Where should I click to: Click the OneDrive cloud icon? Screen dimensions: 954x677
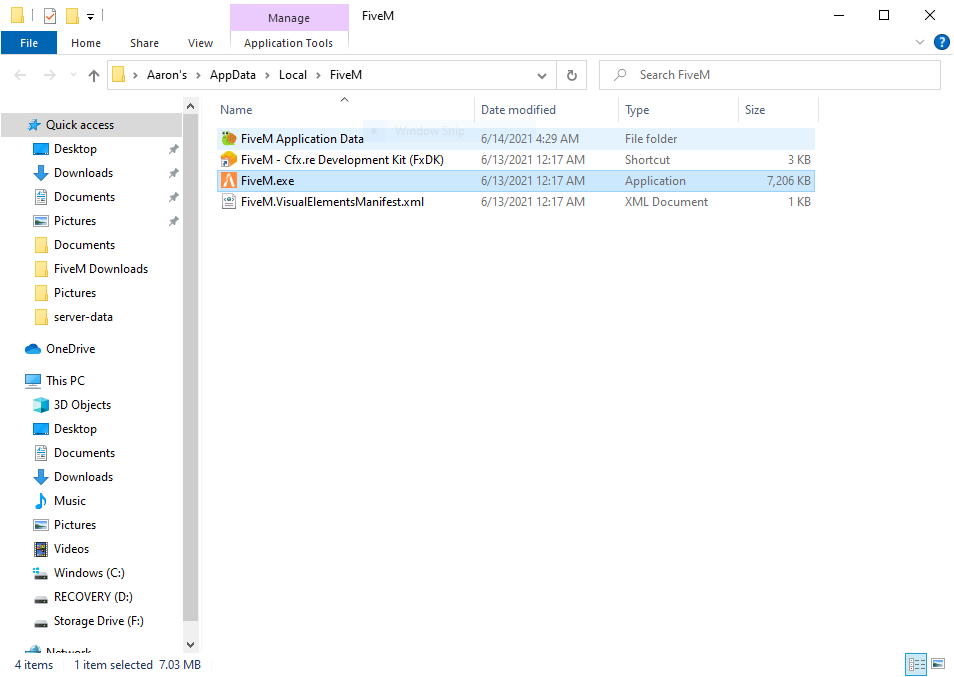click(33, 349)
